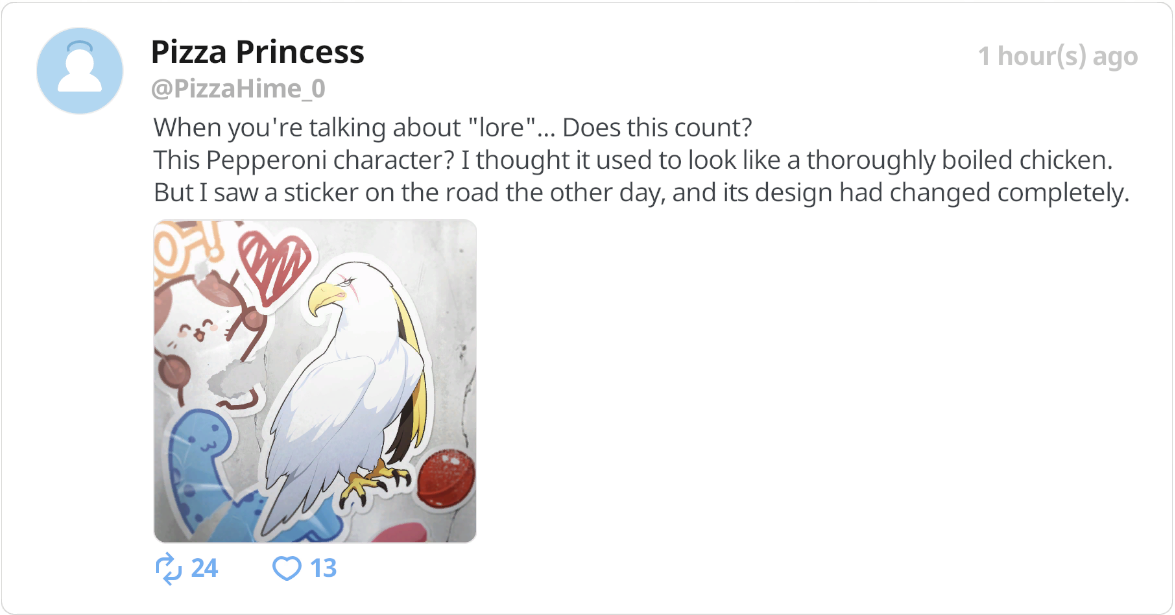The width and height of the screenshot is (1175, 615).
Task: Open the Pizza Princess display name
Action: point(257,52)
